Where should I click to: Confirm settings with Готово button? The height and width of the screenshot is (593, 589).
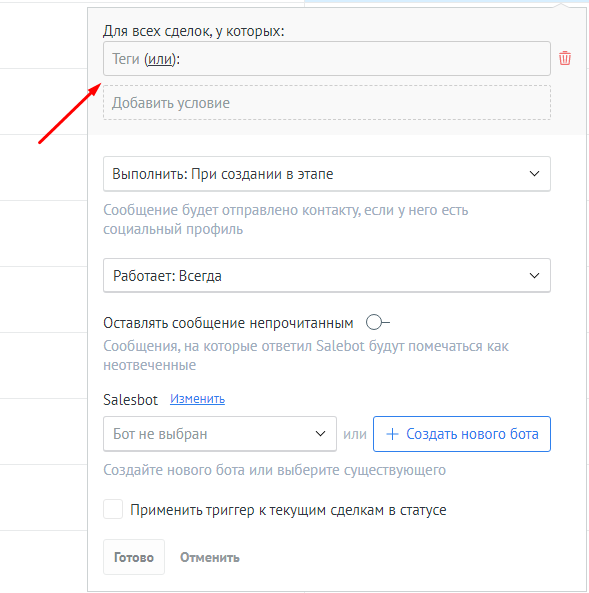pyautogui.click(x=134, y=557)
